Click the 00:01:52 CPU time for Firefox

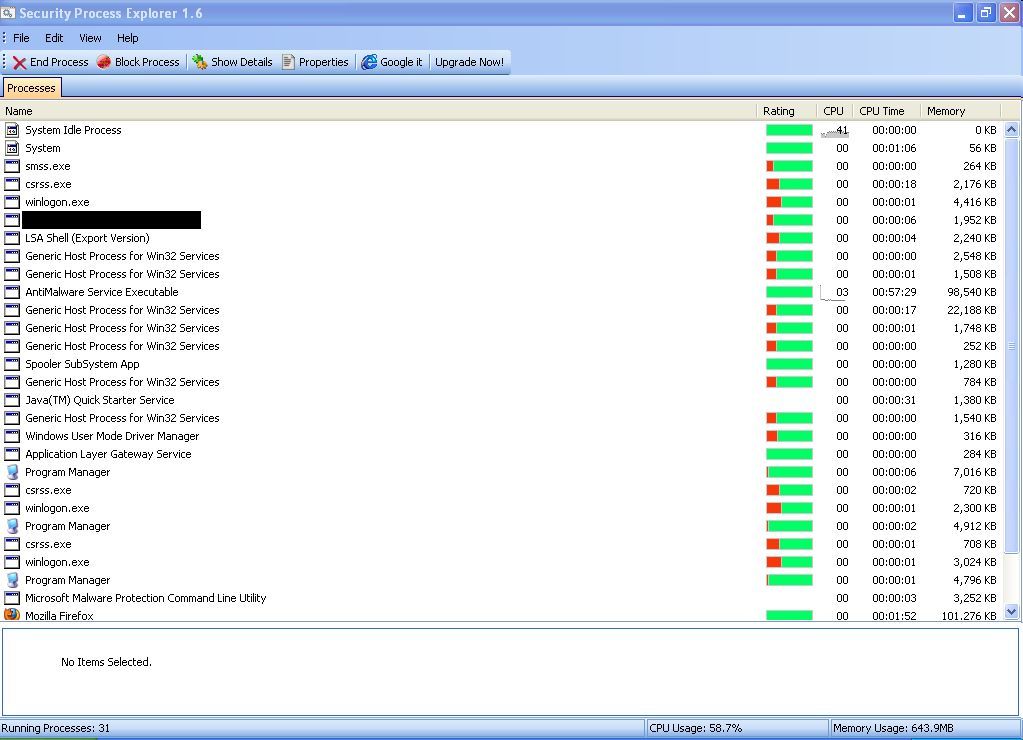894,615
